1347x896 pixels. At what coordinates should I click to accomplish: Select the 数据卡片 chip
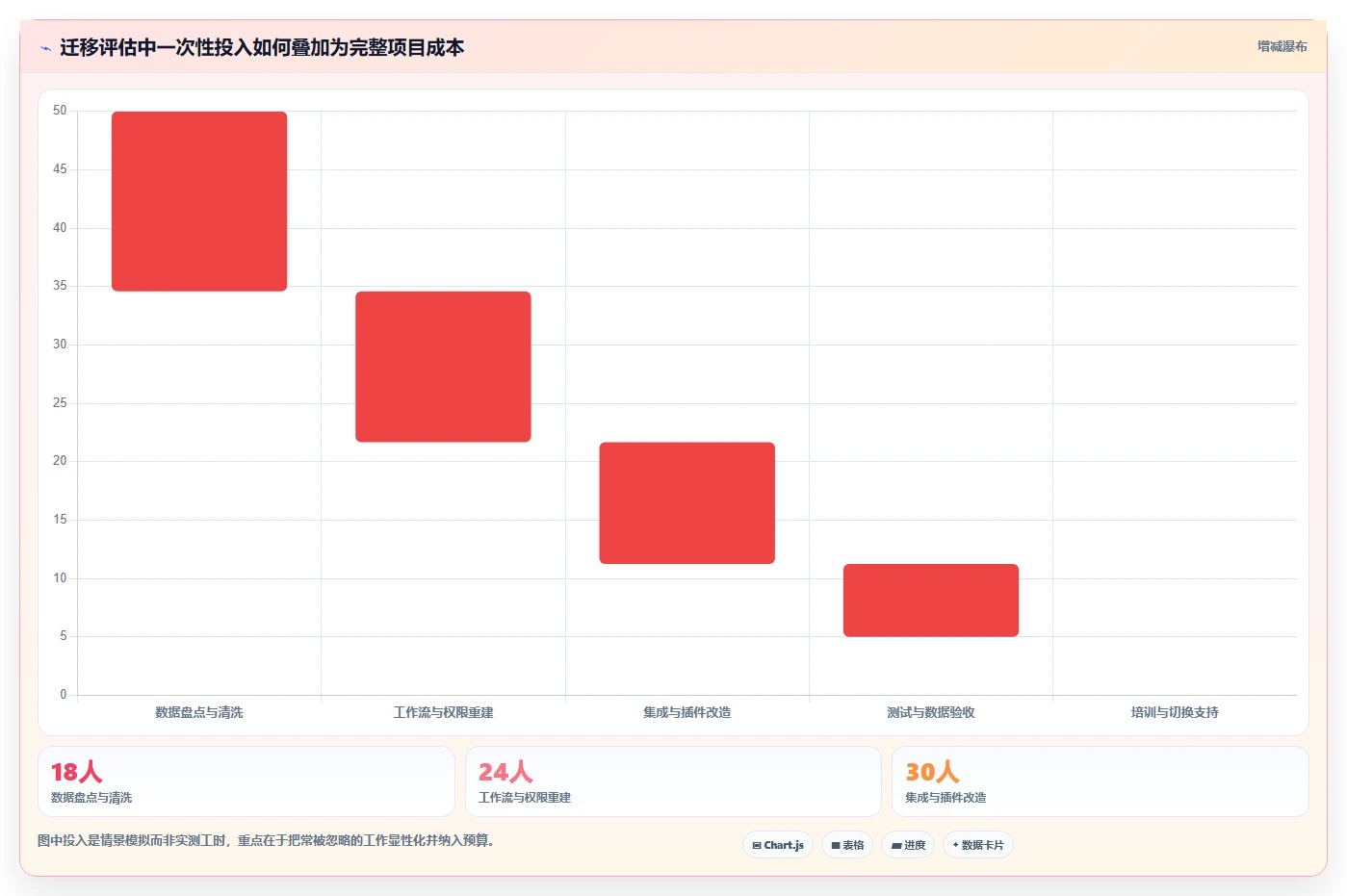(x=978, y=845)
